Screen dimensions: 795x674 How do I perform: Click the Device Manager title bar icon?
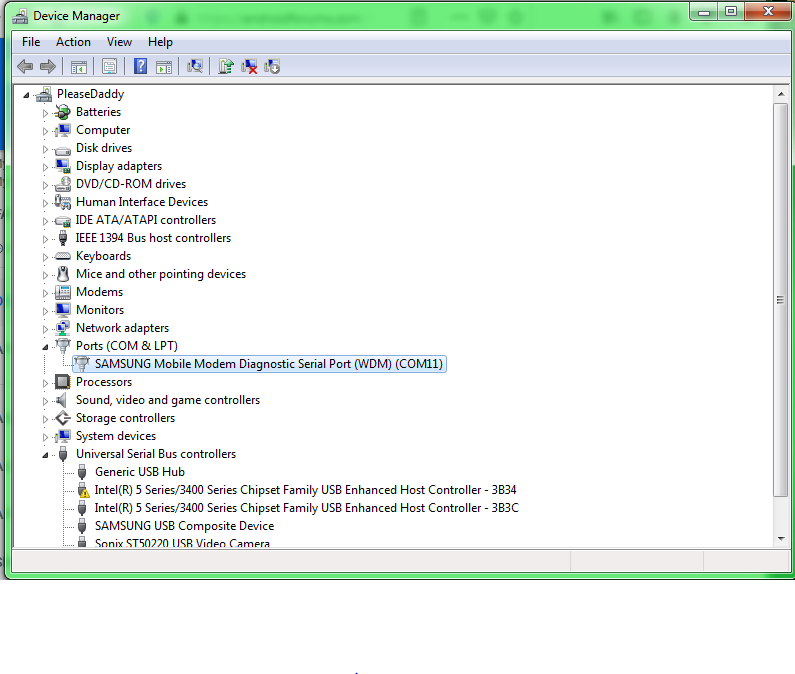pos(20,16)
